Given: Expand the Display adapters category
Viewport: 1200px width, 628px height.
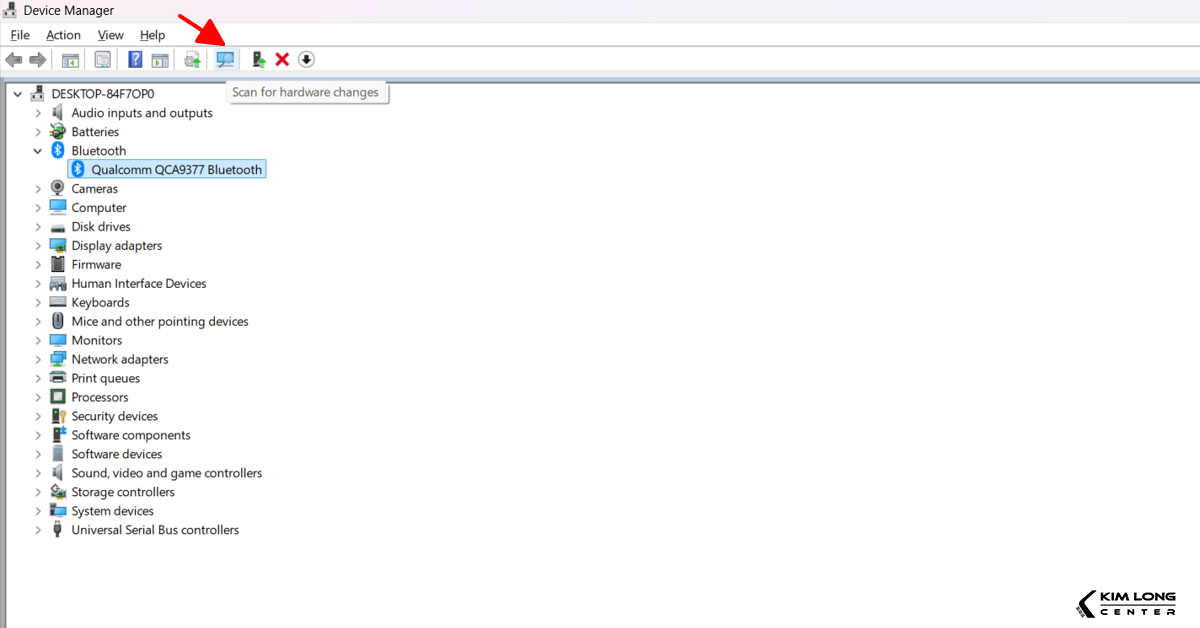Looking at the screenshot, I should coord(38,245).
